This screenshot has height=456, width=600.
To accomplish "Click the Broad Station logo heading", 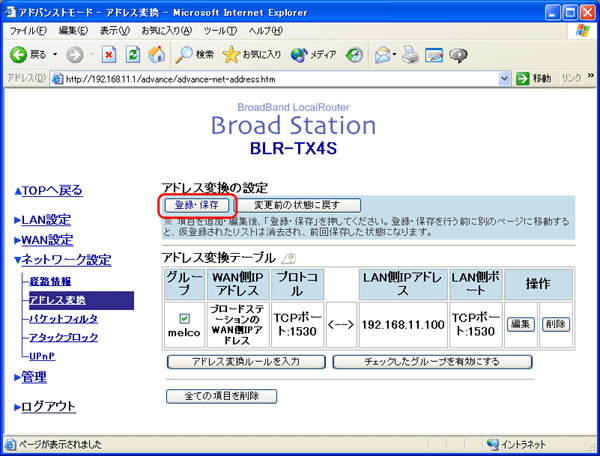I will [x=293, y=125].
